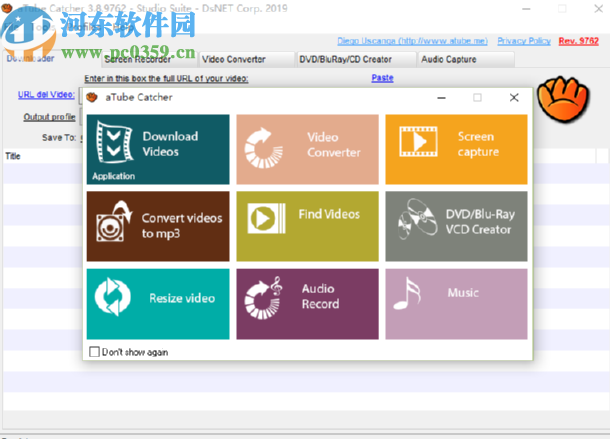This screenshot has height=439, width=610.
Task: Click the Screen capture film play icon
Action: tap(418, 142)
